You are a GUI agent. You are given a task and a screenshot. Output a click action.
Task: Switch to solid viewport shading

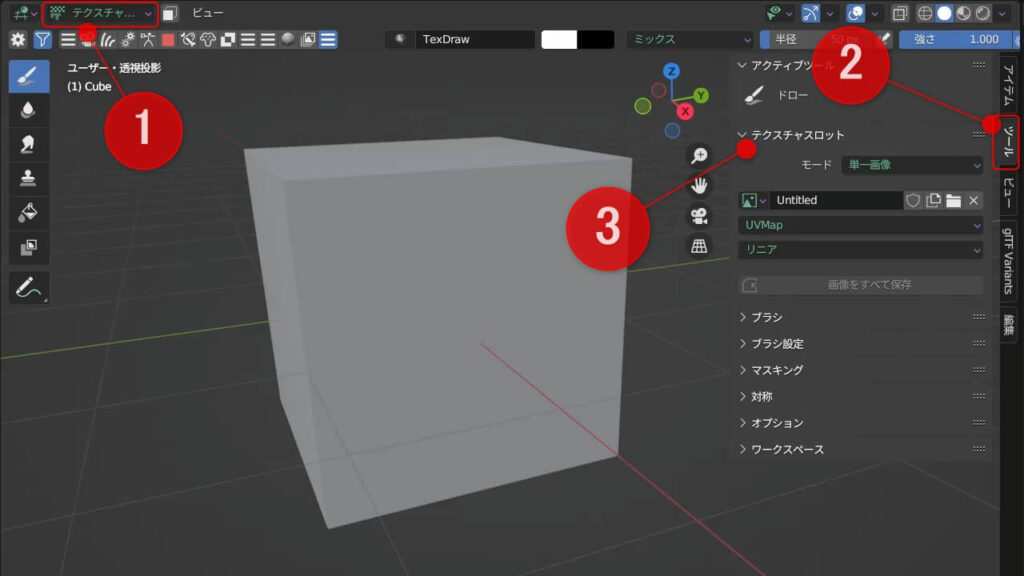(944, 13)
